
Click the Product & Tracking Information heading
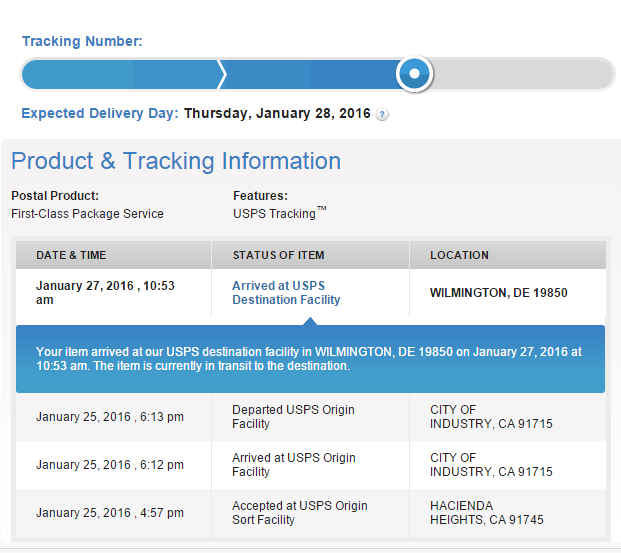[x=176, y=161]
